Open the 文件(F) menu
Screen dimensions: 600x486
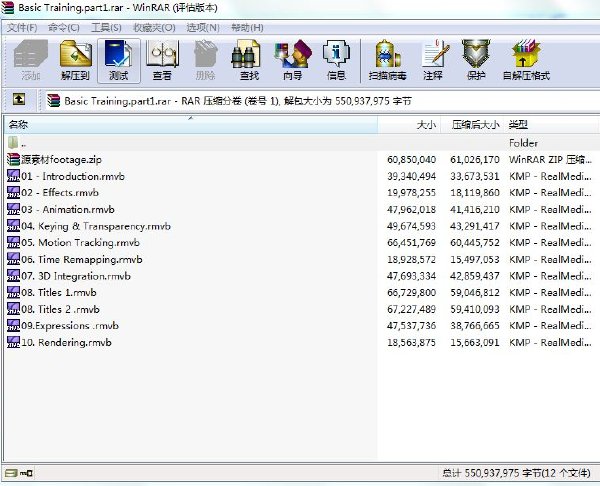22,28
